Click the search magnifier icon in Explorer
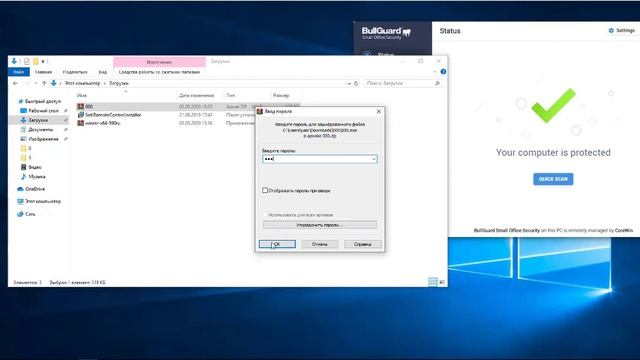Viewport: 640px width, 360px height. tap(437, 83)
